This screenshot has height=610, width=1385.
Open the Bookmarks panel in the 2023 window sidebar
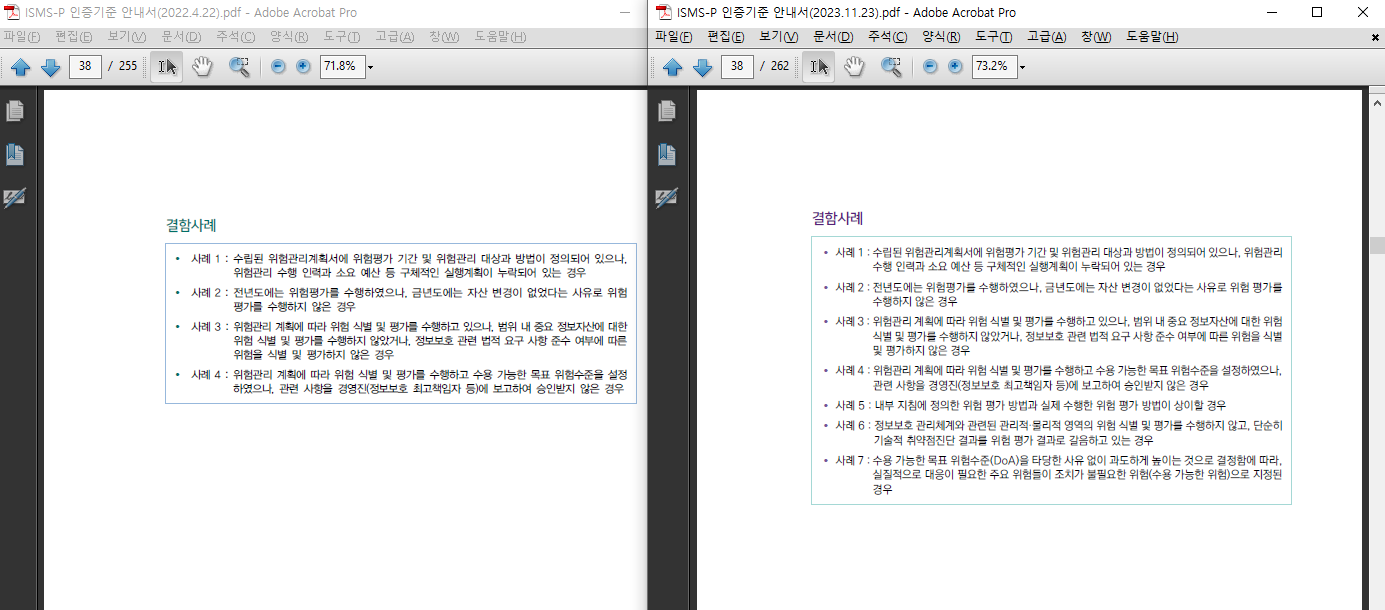point(666,153)
